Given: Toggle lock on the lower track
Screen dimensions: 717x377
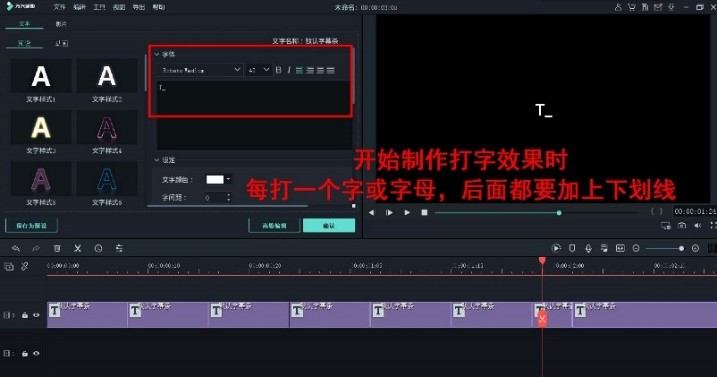Looking at the screenshot, I should pos(25,354).
